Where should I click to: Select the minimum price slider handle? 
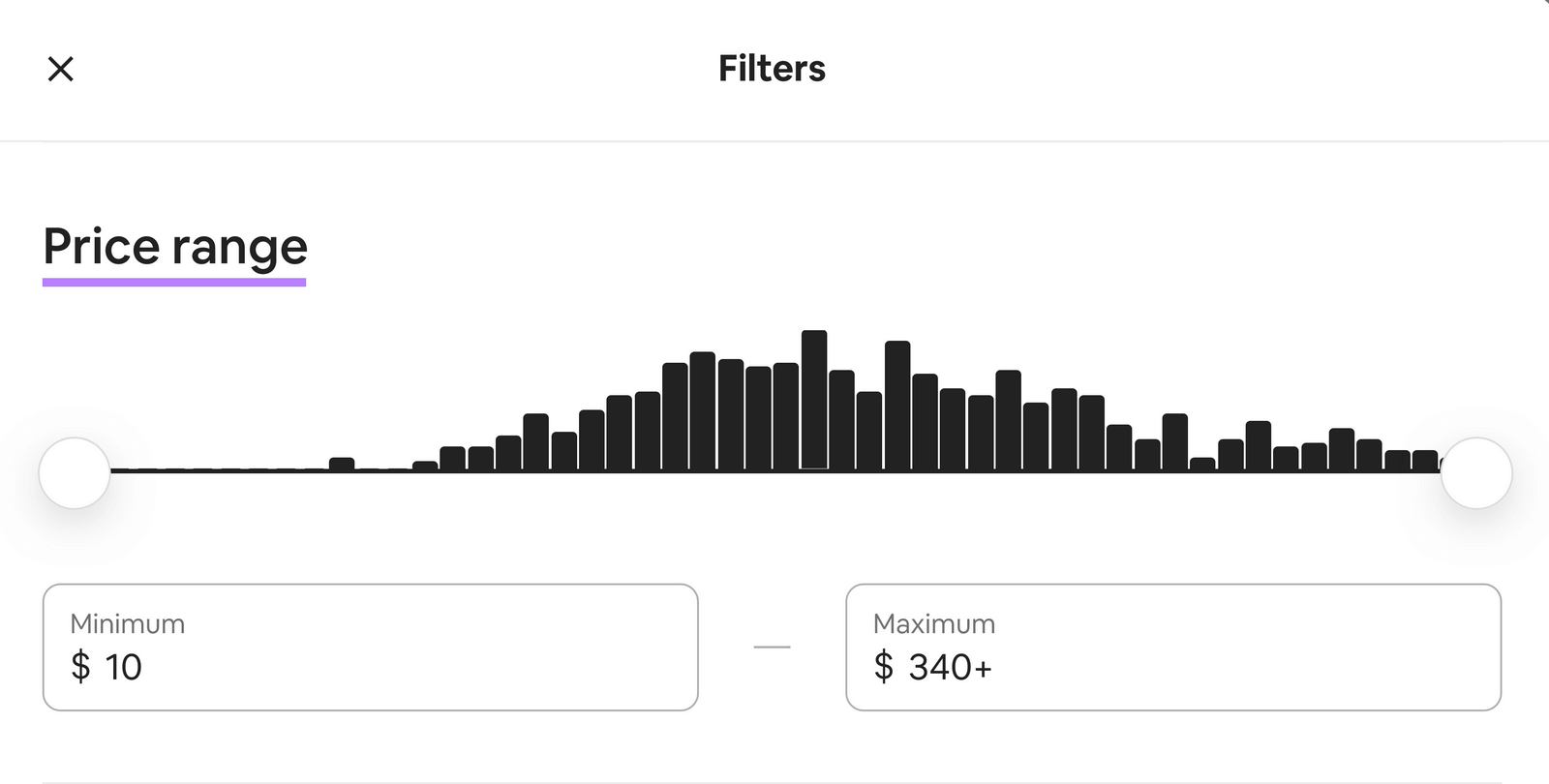click(x=74, y=473)
